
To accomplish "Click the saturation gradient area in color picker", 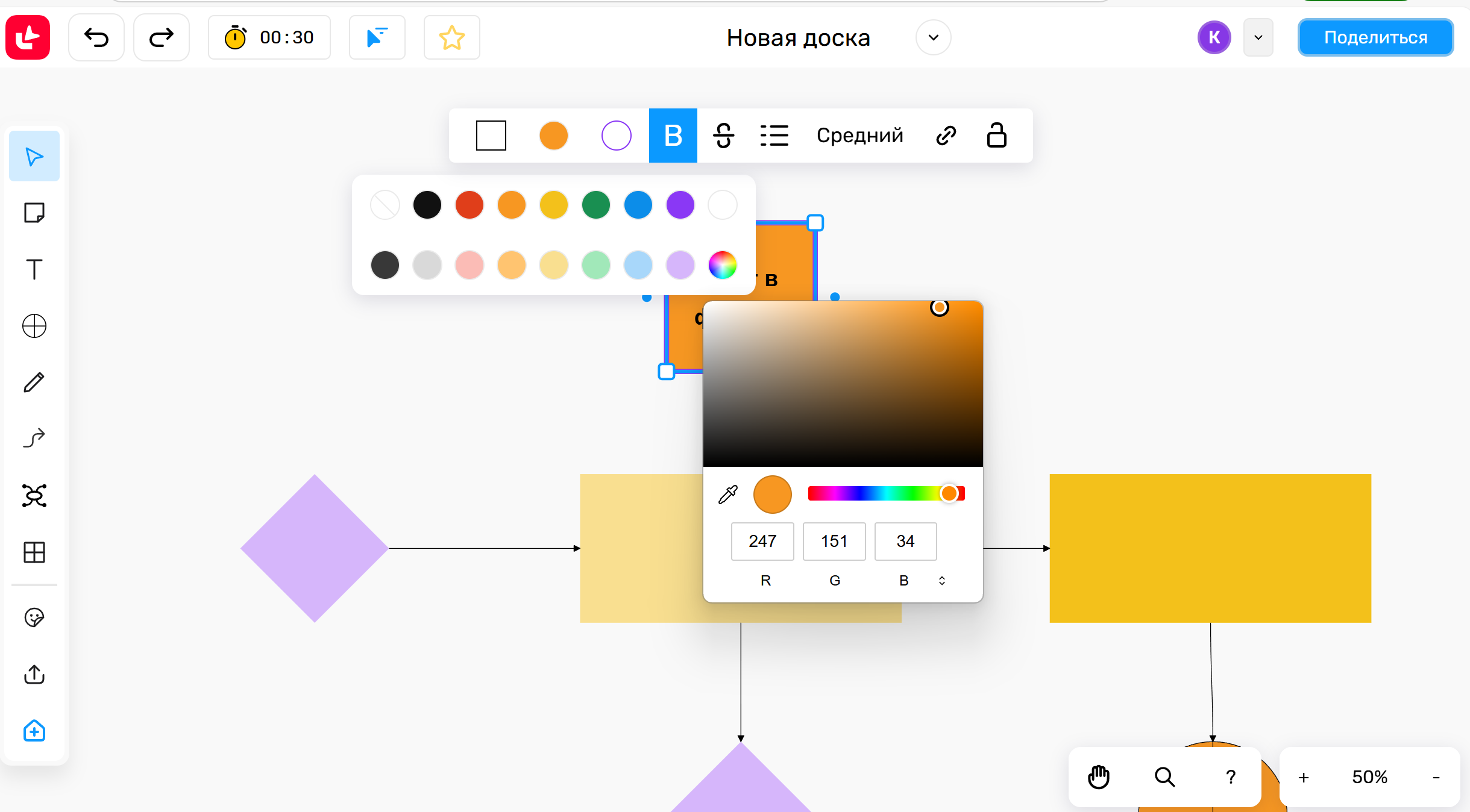I will 843,384.
